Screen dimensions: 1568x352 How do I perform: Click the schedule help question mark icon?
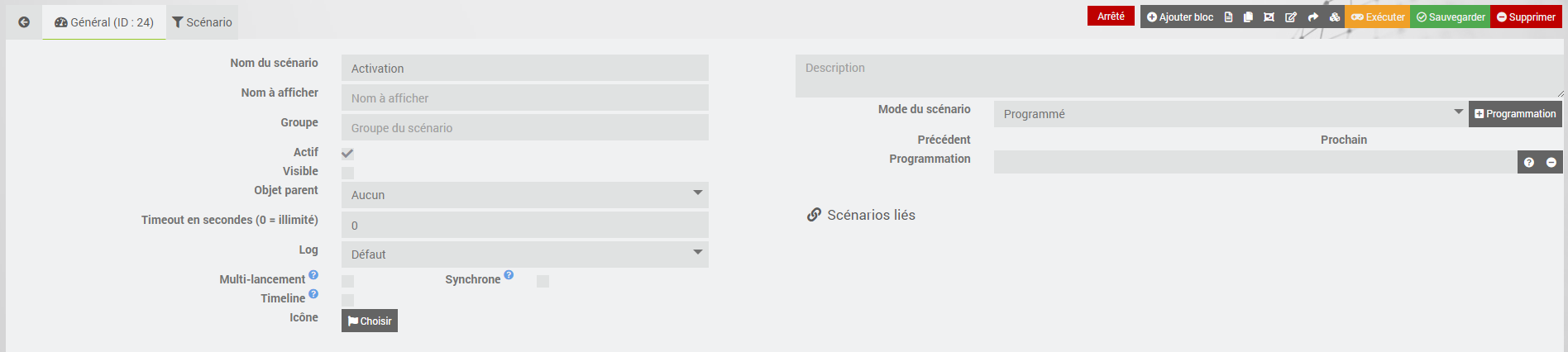tap(1529, 163)
